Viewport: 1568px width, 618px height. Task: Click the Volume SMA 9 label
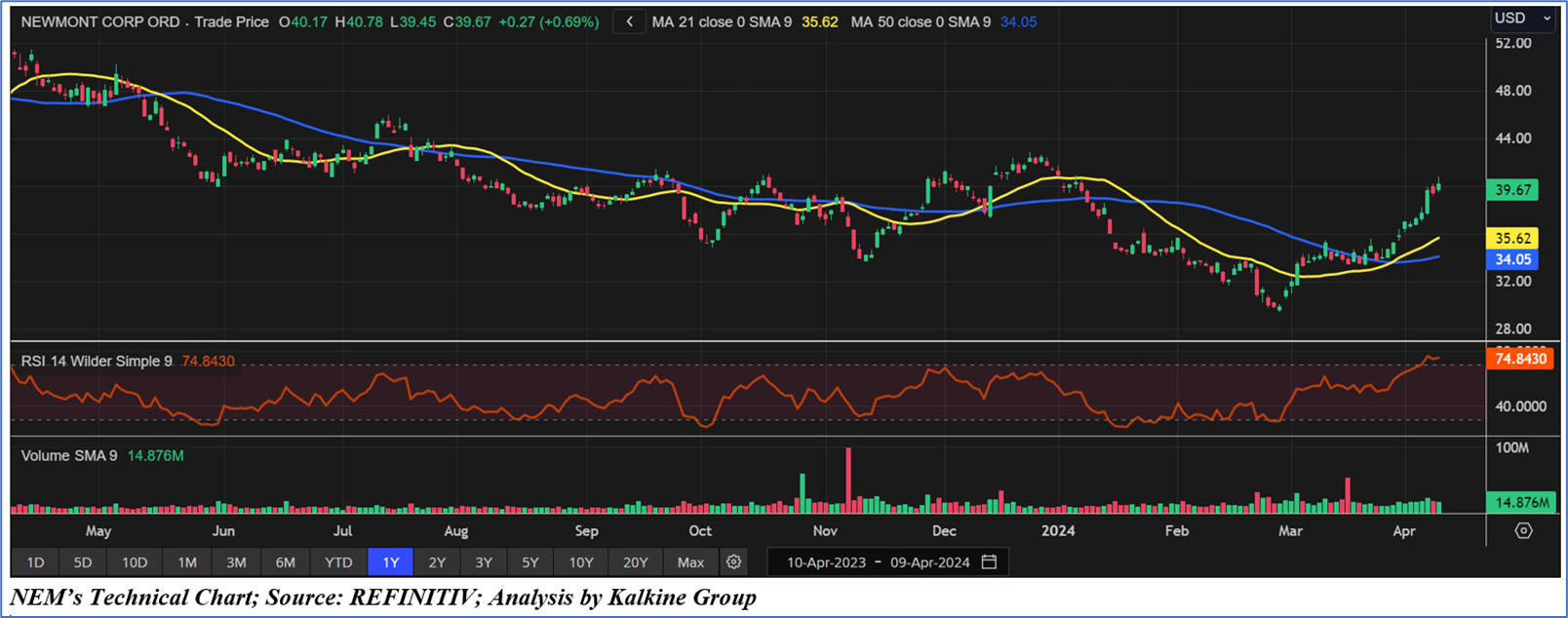[x=69, y=455]
